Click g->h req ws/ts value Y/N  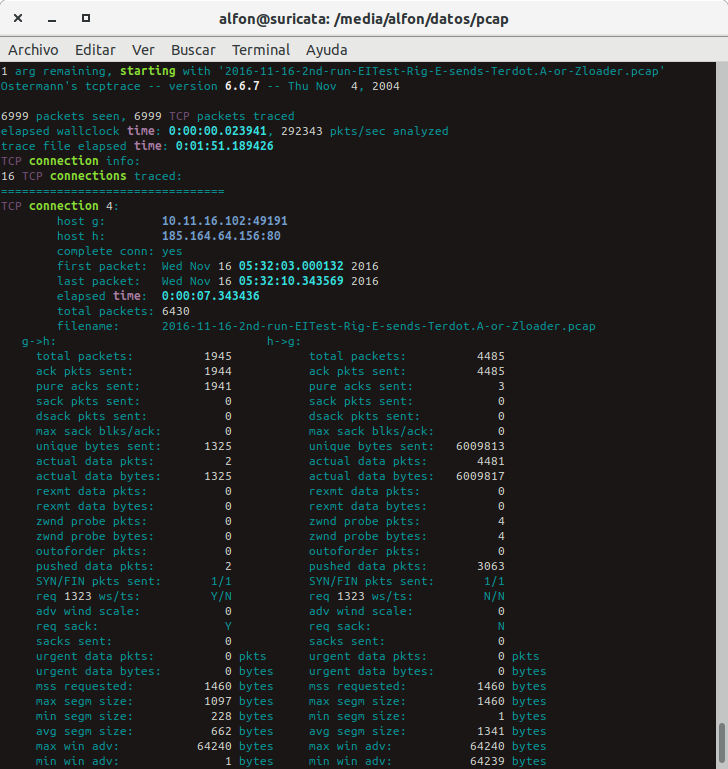221,596
